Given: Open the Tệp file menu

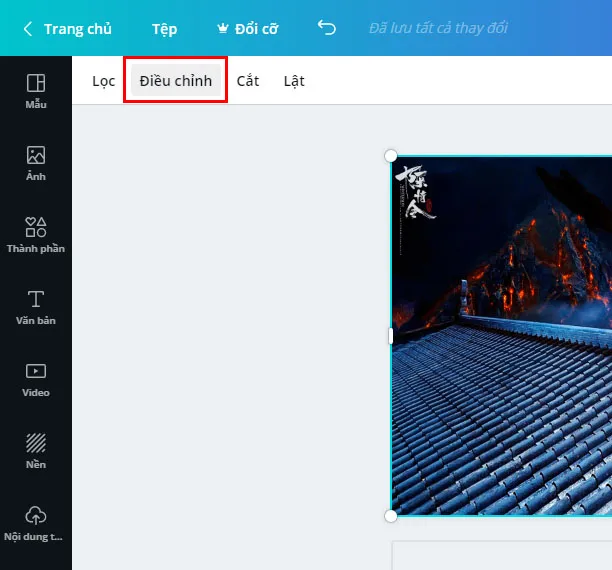Looking at the screenshot, I should click(164, 29).
